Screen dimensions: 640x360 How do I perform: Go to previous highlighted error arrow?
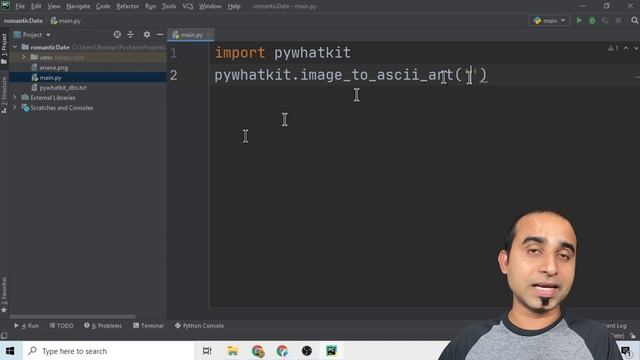pyautogui.click(x=626, y=49)
